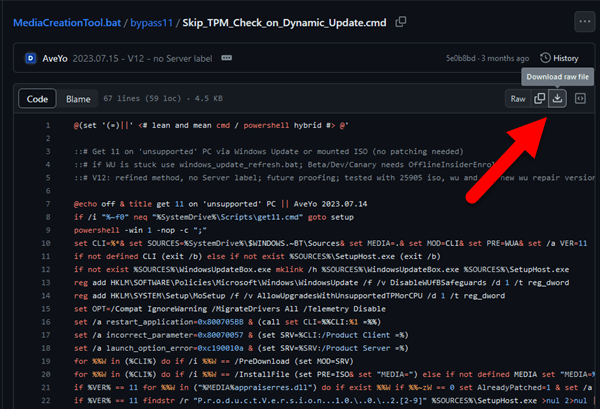The height and width of the screenshot is (409, 600).
Task: Switch to the Blame tab
Action: tap(78, 99)
